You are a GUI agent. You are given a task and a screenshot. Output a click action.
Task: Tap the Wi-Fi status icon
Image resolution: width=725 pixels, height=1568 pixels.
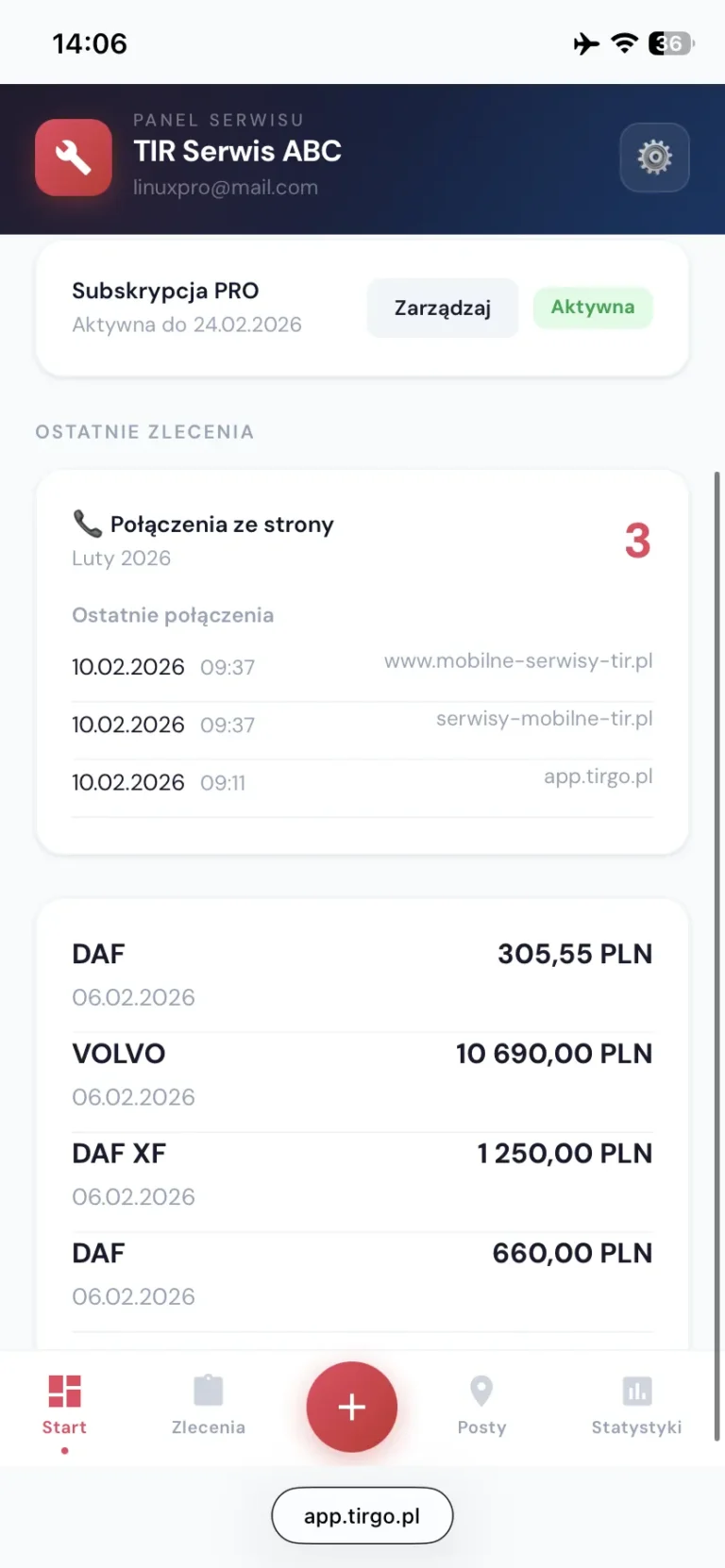point(624,43)
